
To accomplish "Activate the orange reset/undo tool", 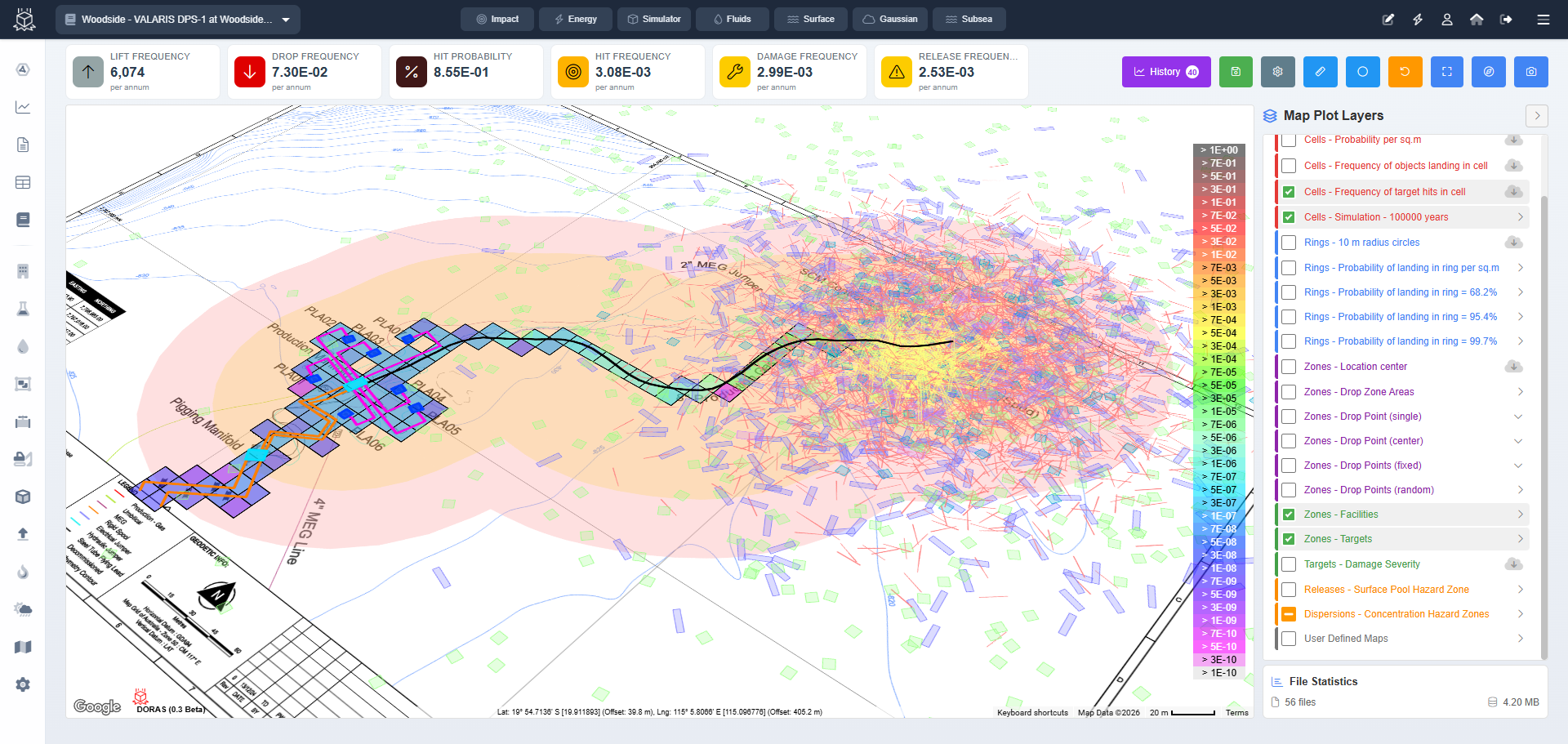I will pos(1405,72).
